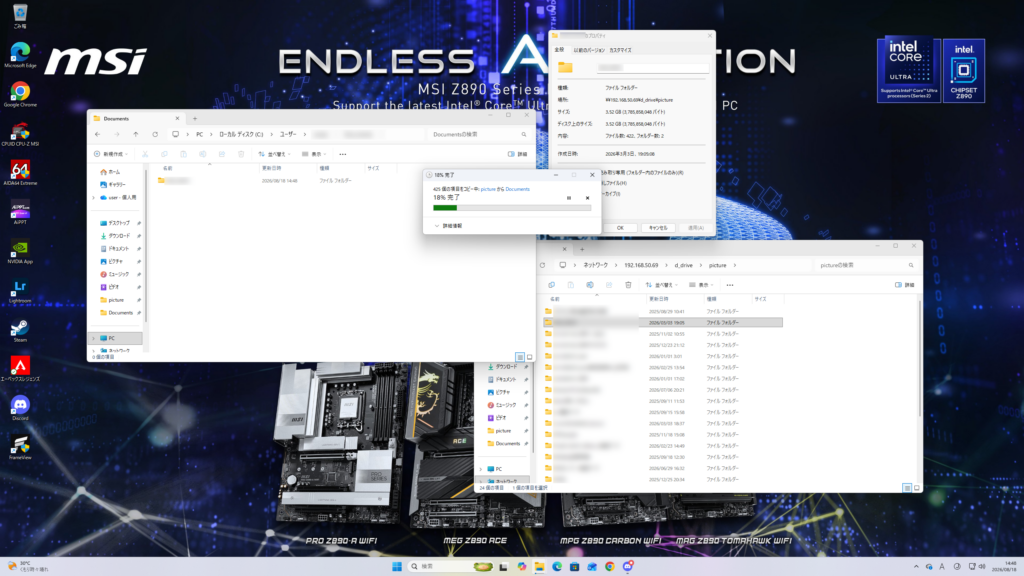Click キャンセル in the properties dialog
The height and width of the screenshot is (576, 1024).
tap(658, 228)
